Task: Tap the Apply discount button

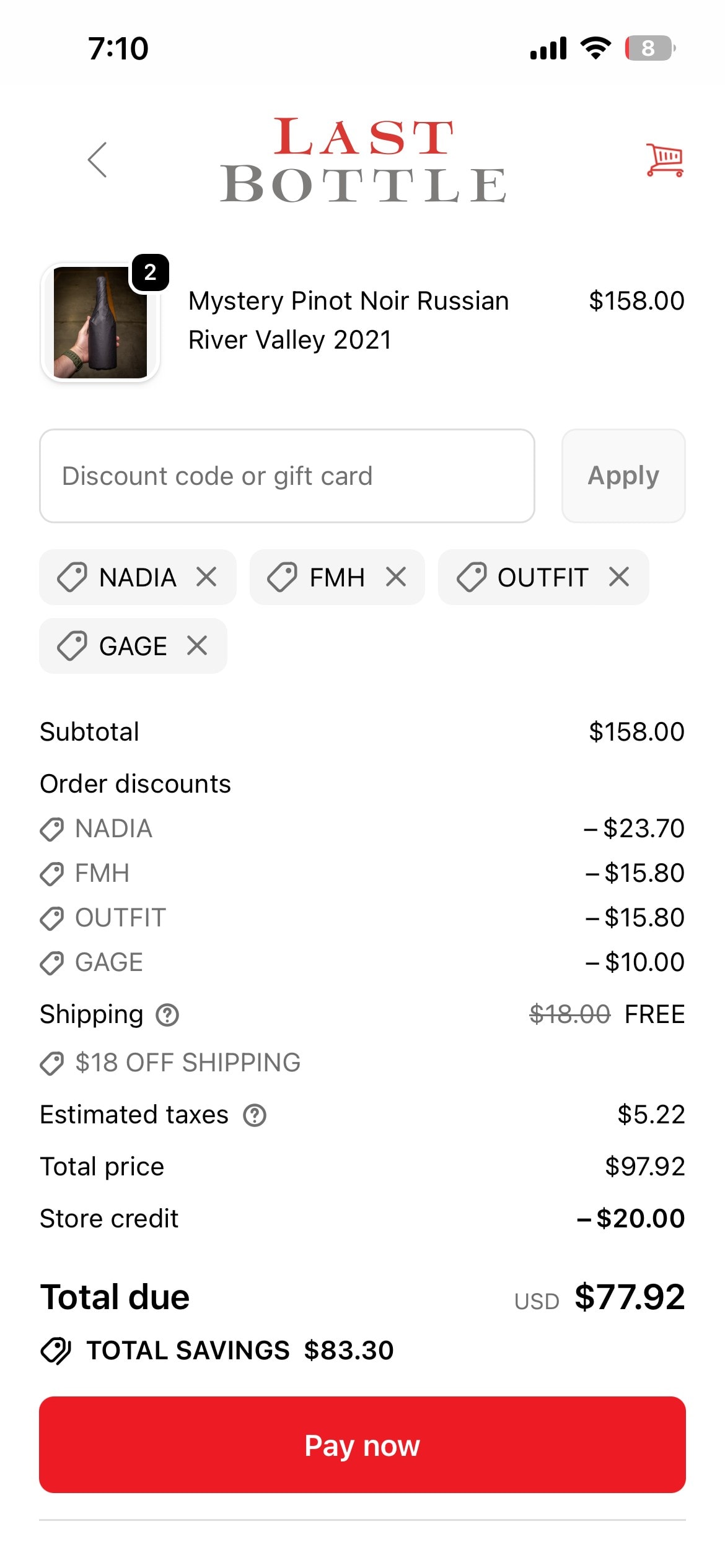Action: [x=623, y=476]
